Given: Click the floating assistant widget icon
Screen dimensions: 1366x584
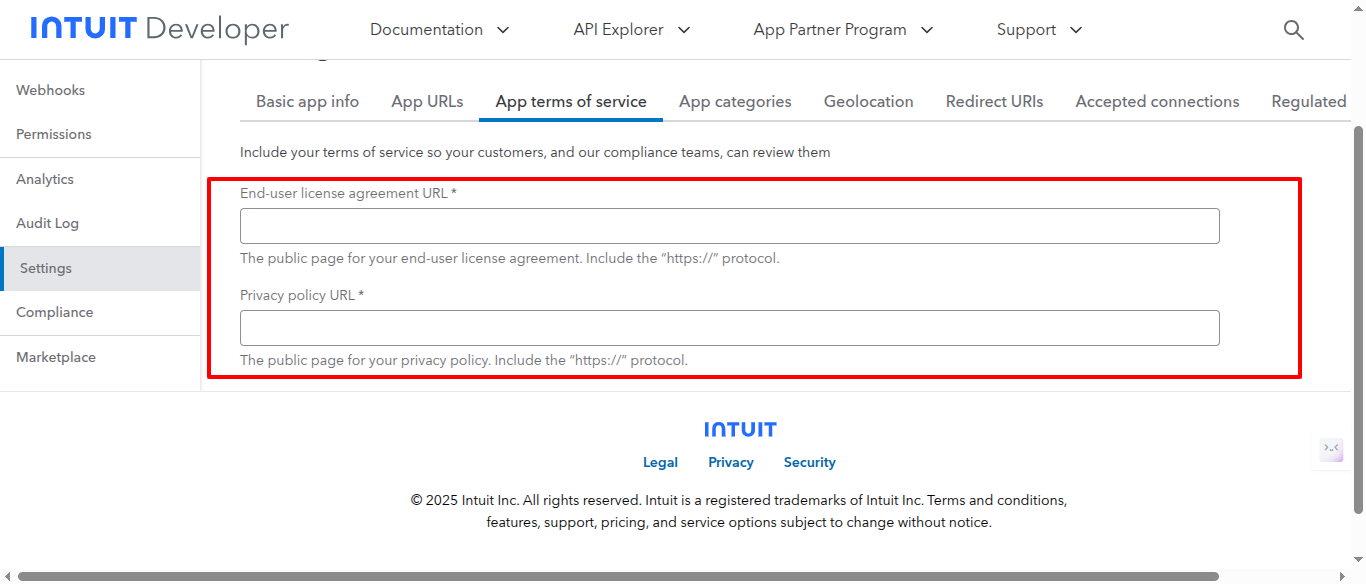Looking at the screenshot, I should pos(1331,449).
